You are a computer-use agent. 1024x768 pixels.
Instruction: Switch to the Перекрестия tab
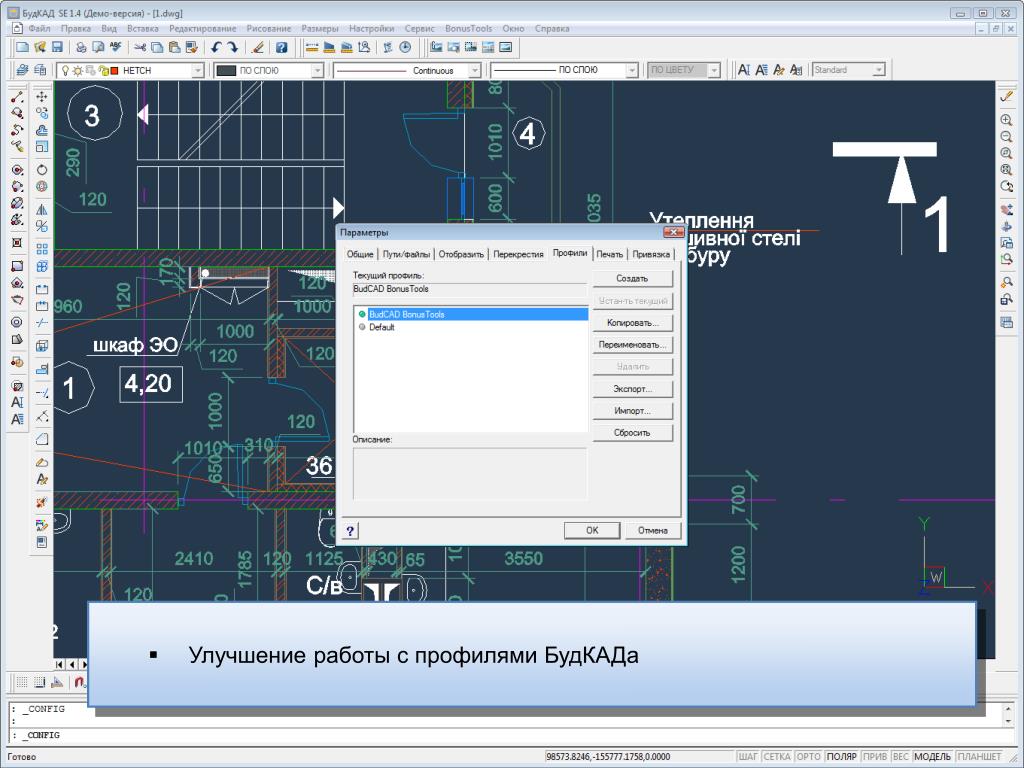pos(518,254)
